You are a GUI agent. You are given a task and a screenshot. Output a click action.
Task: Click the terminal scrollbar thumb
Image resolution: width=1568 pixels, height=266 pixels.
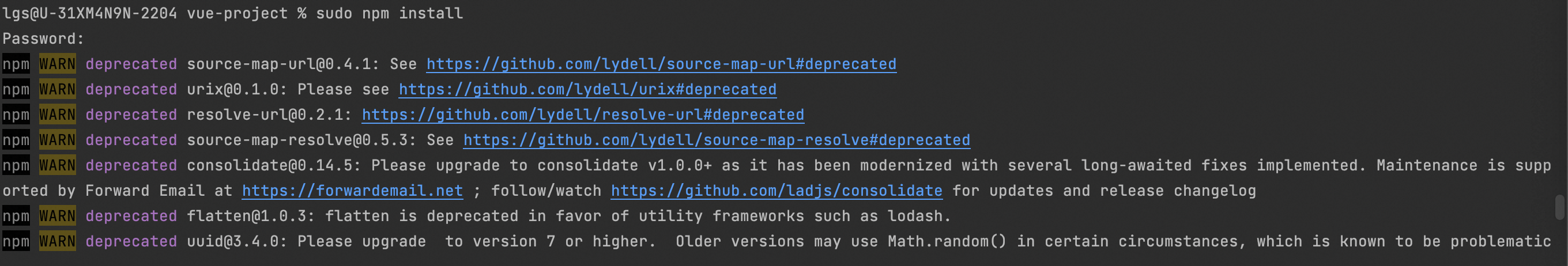[x=1559, y=207]
